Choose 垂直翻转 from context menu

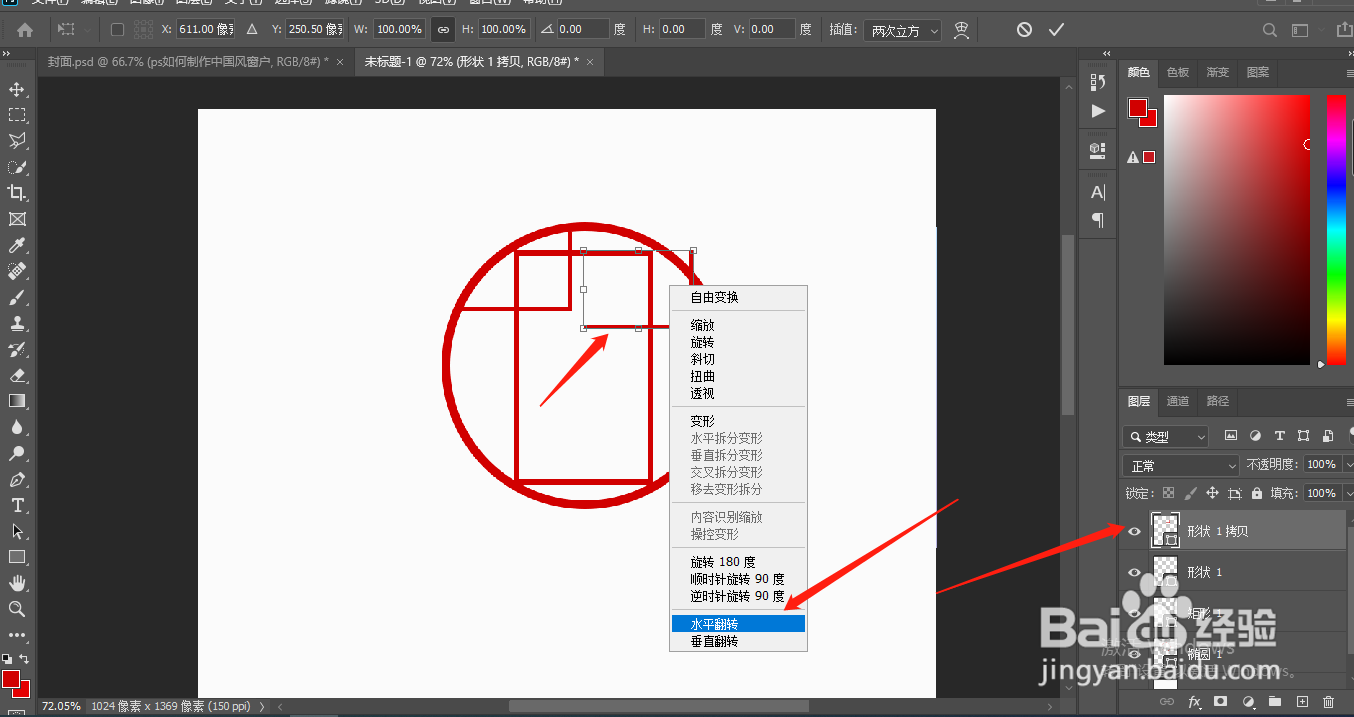click(738, 641)
